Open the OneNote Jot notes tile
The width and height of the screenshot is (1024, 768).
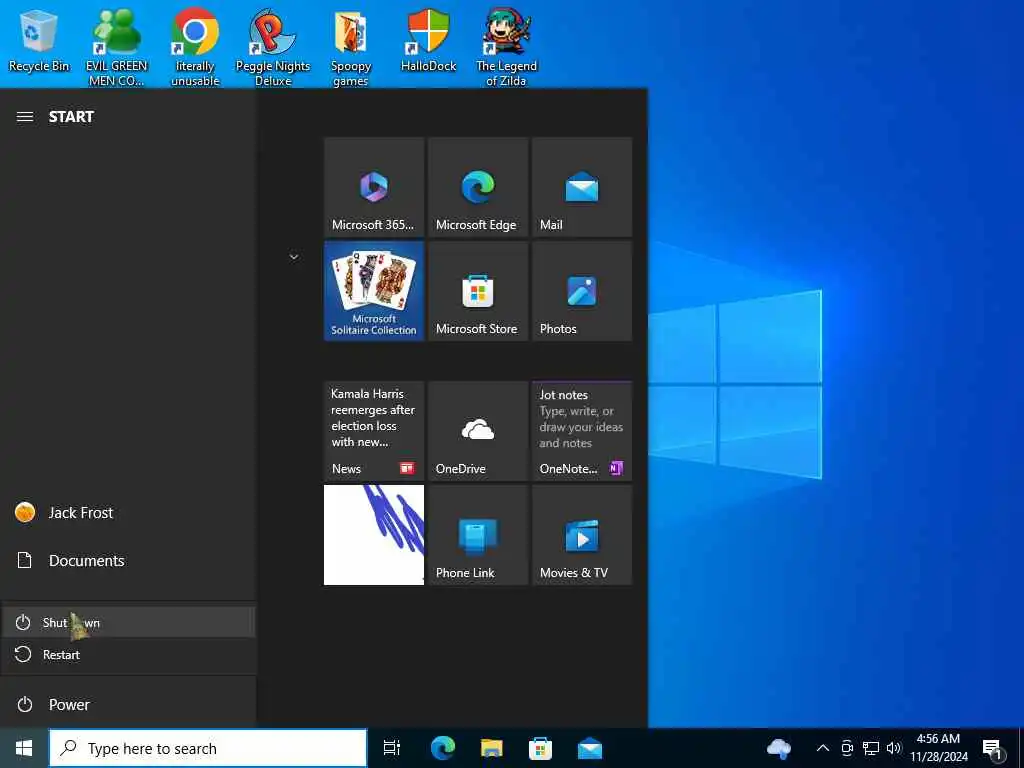coord(582,431)
